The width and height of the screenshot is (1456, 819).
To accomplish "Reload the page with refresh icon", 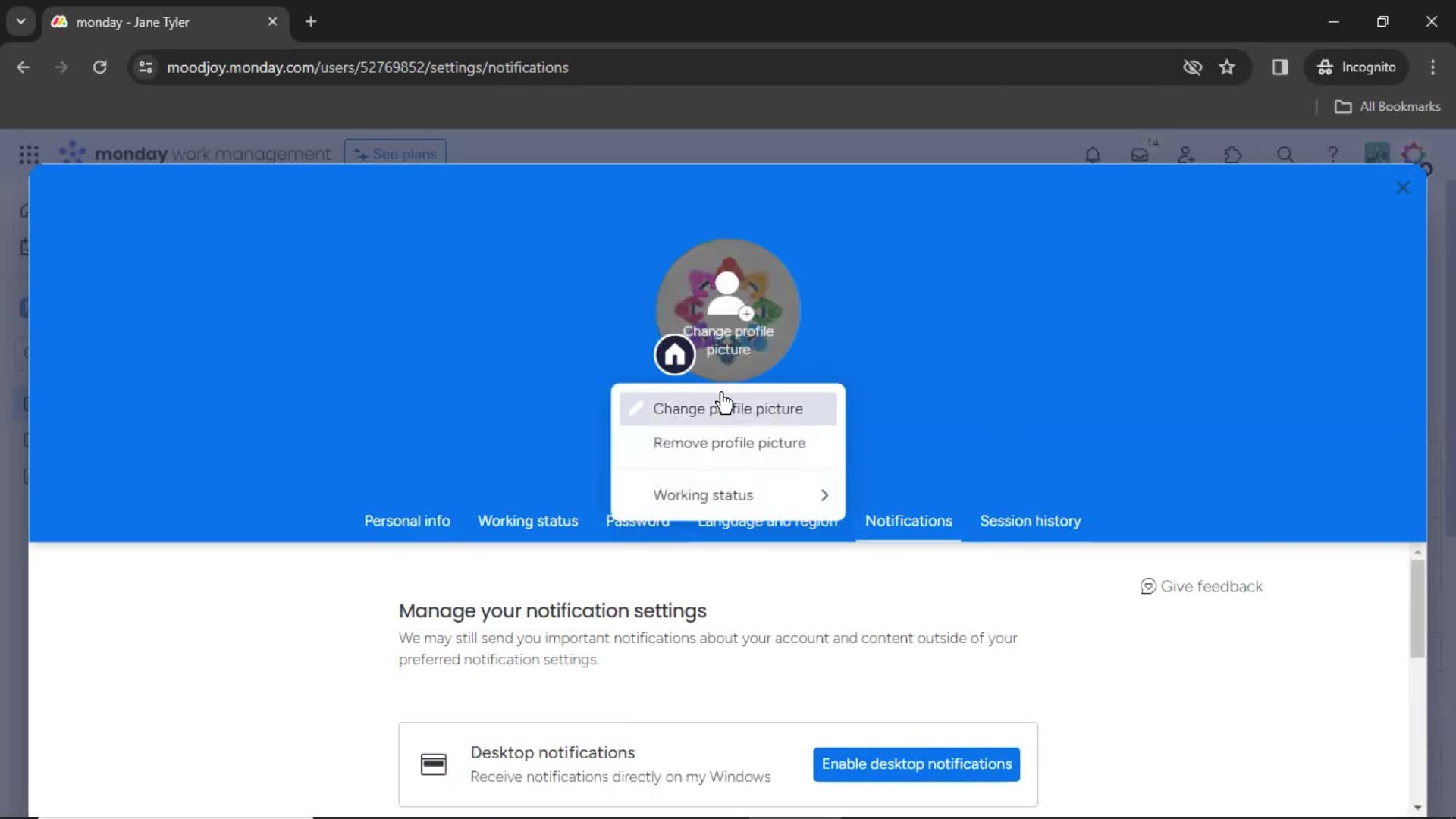I will click(x=99, y=67).
